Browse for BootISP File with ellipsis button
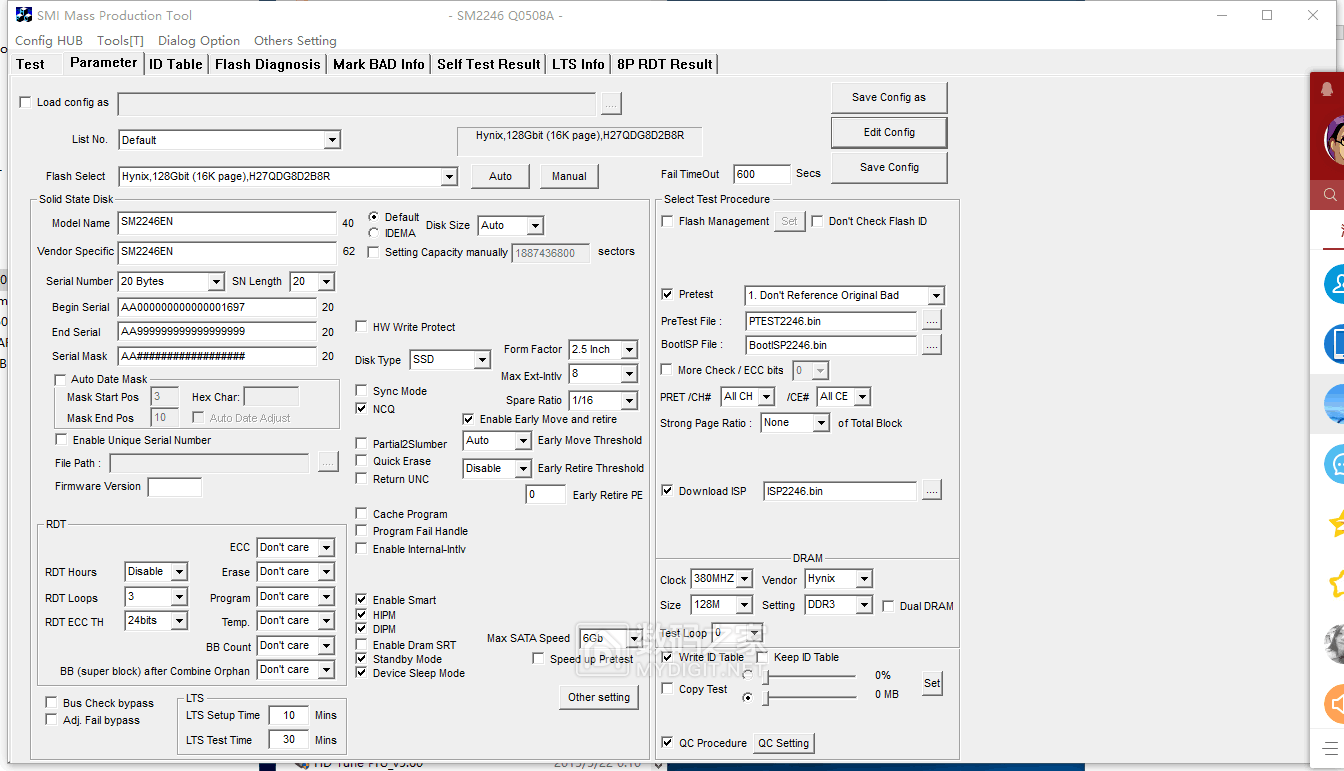Screen dimensions: 1344x771 point(931,345)
